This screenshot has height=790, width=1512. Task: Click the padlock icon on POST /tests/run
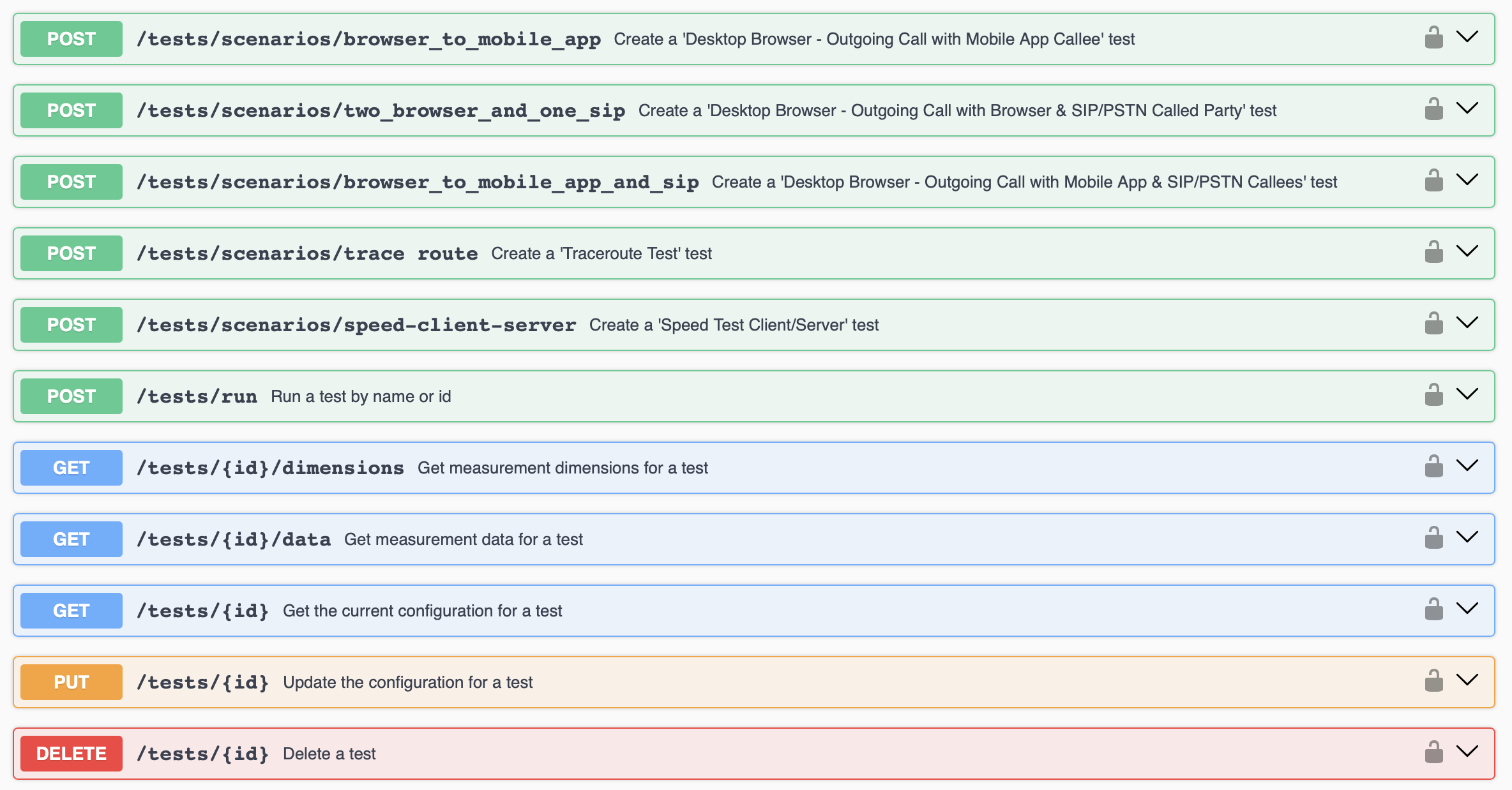coord(1434,395)
